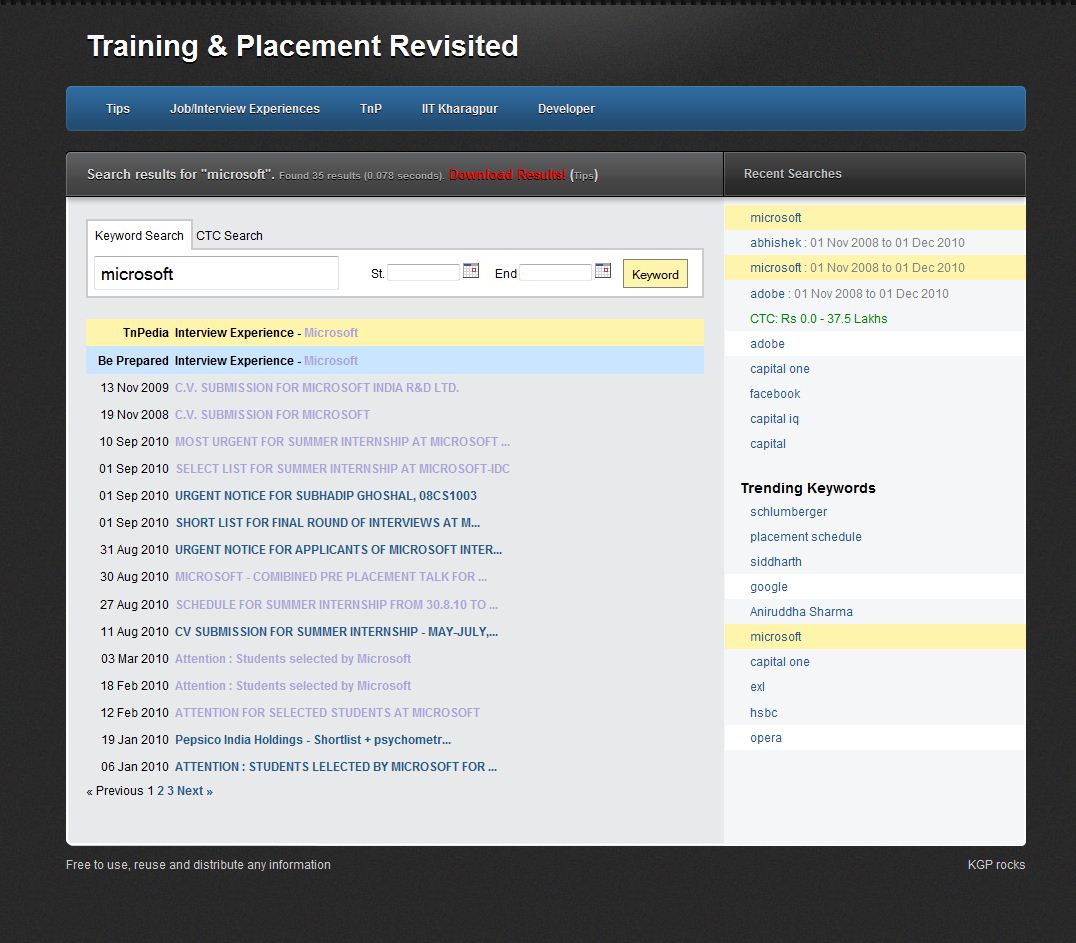
Task: Click Training & Placement Revisited site title
Action: [x=303, y=46]
